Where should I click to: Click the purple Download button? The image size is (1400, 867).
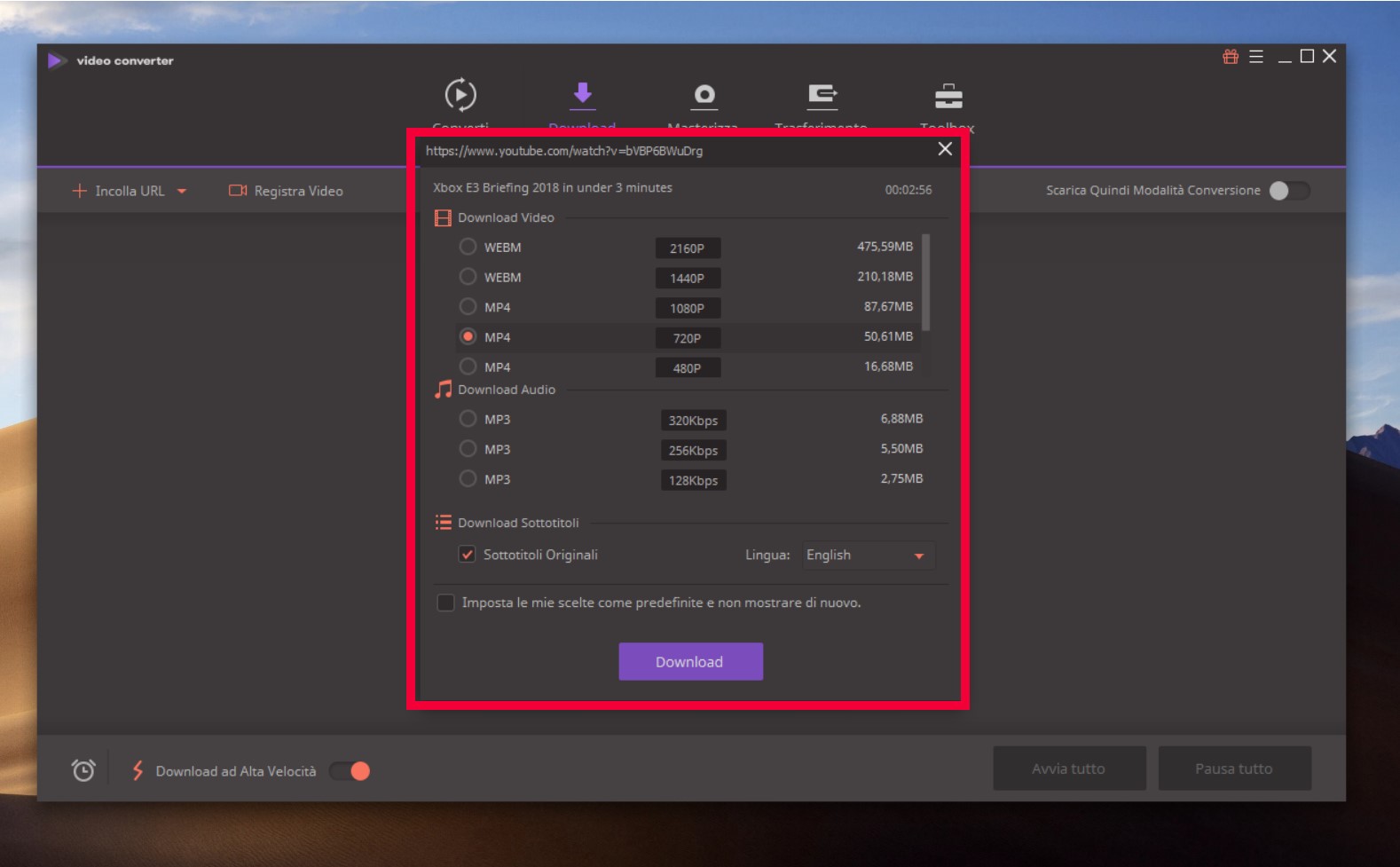[x=690, y=662]
